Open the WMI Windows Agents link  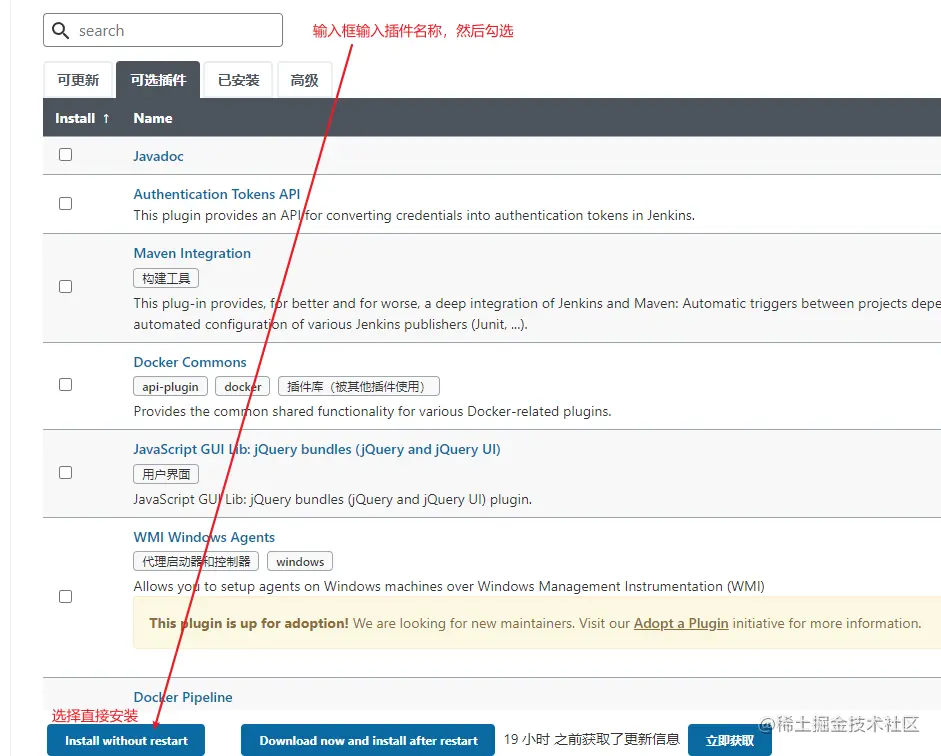(204, 537)
